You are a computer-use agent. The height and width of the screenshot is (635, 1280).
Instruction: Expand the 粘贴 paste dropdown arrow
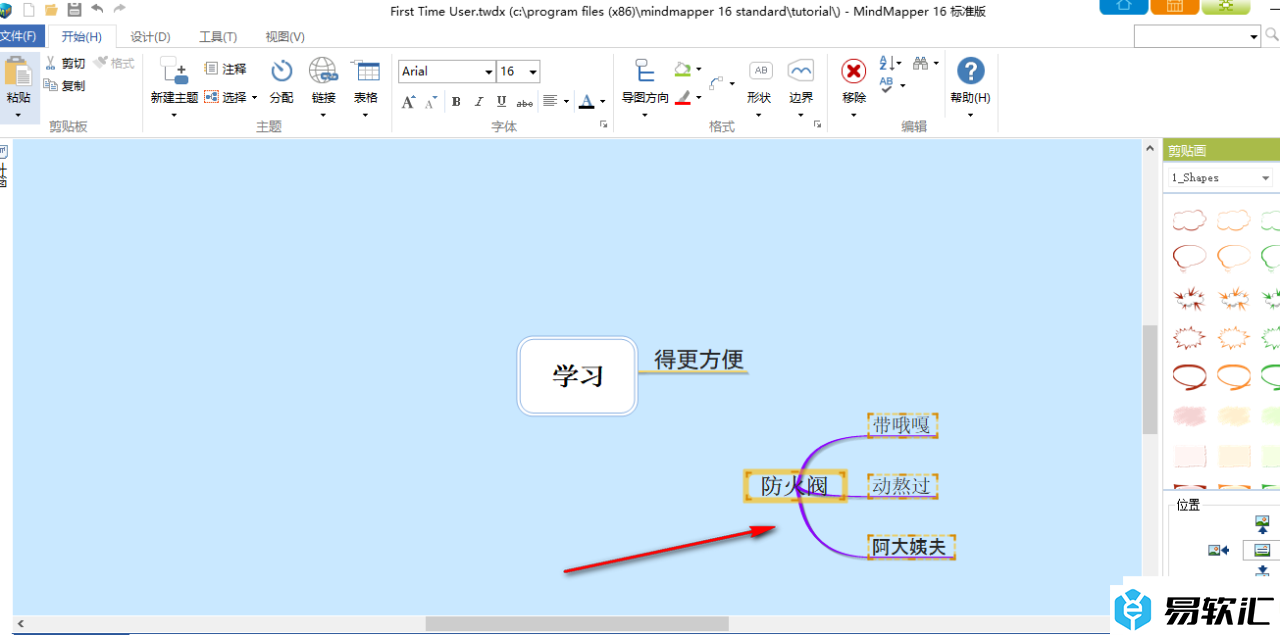click(x=18, y=114)
